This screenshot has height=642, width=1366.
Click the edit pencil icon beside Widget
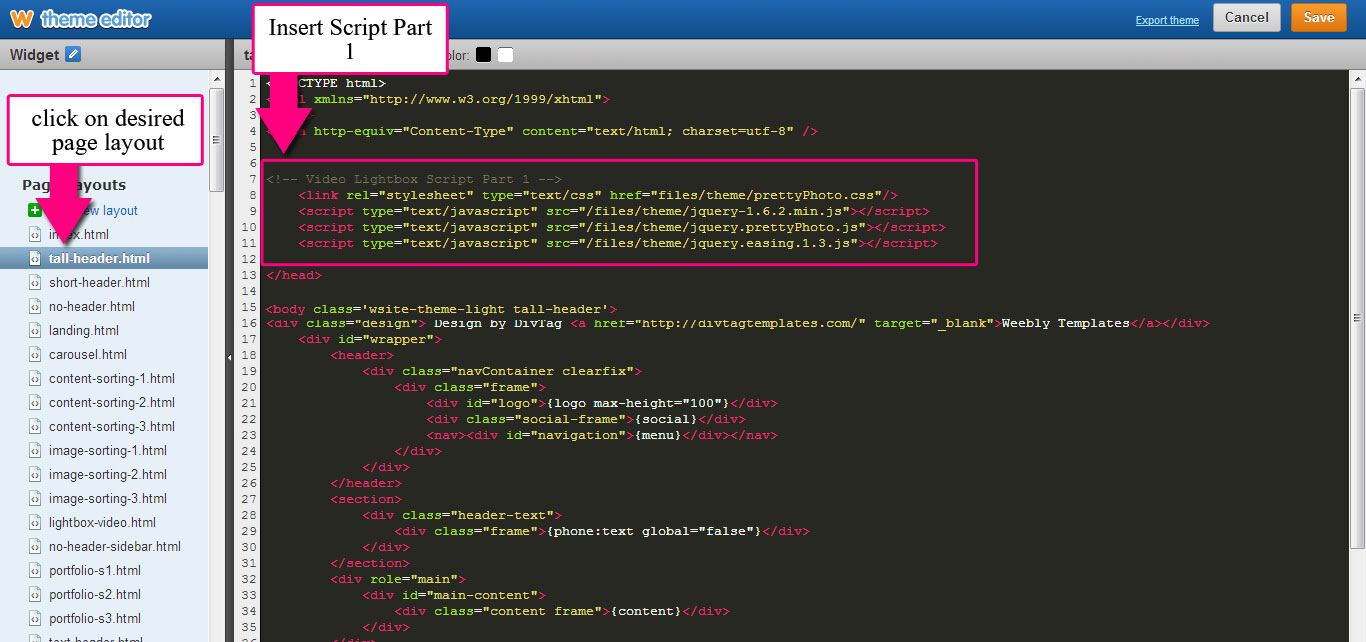coord(73,55)
